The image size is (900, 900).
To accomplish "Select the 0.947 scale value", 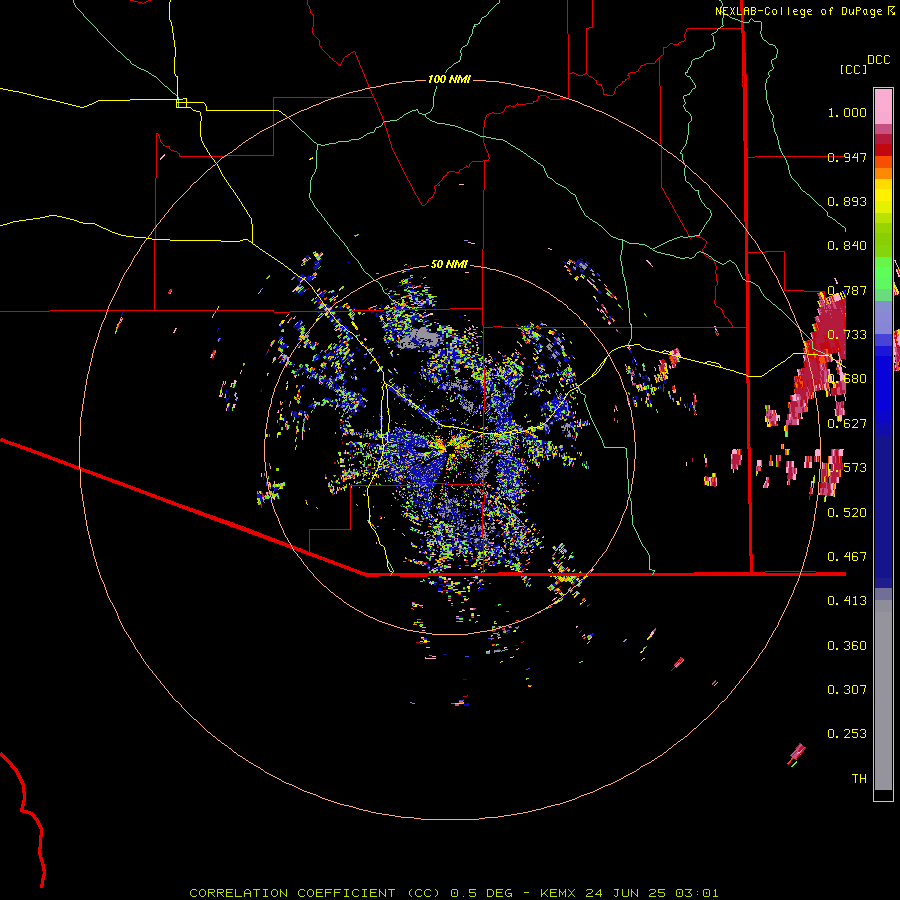I will pyautogui.click(x=847, y=157).
